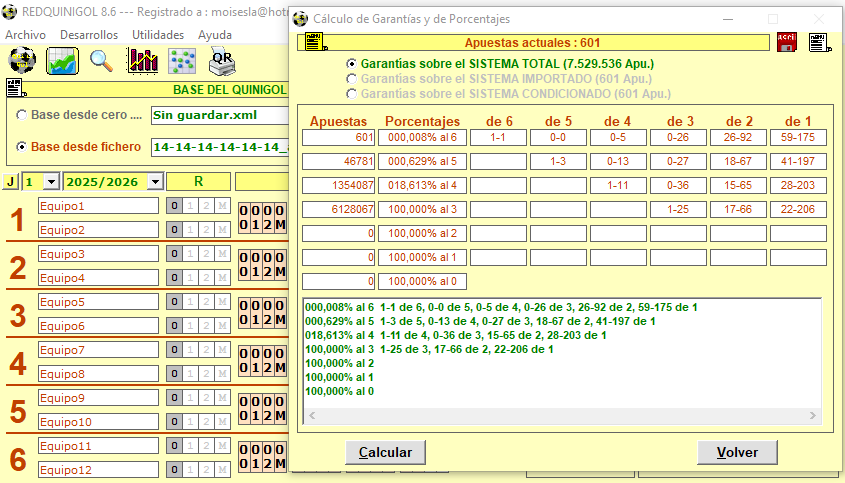The width and height of the screenshot is (845, 483).
Task: Click the REDQUINIGOL title bar soccer ball icon
Action: coord(9,12)
